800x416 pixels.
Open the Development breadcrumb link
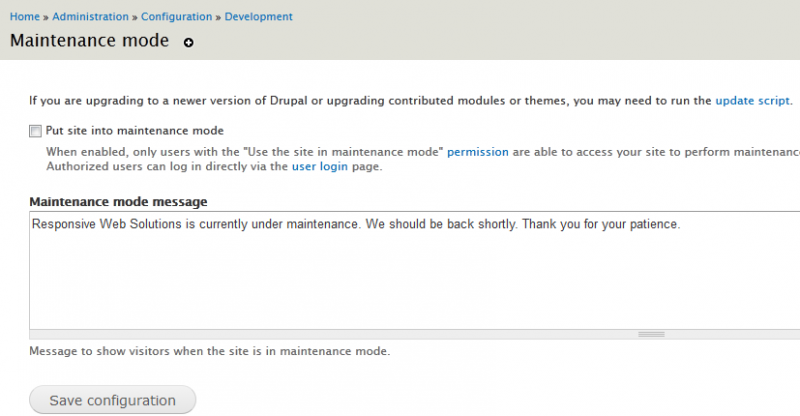pos(259,16)
